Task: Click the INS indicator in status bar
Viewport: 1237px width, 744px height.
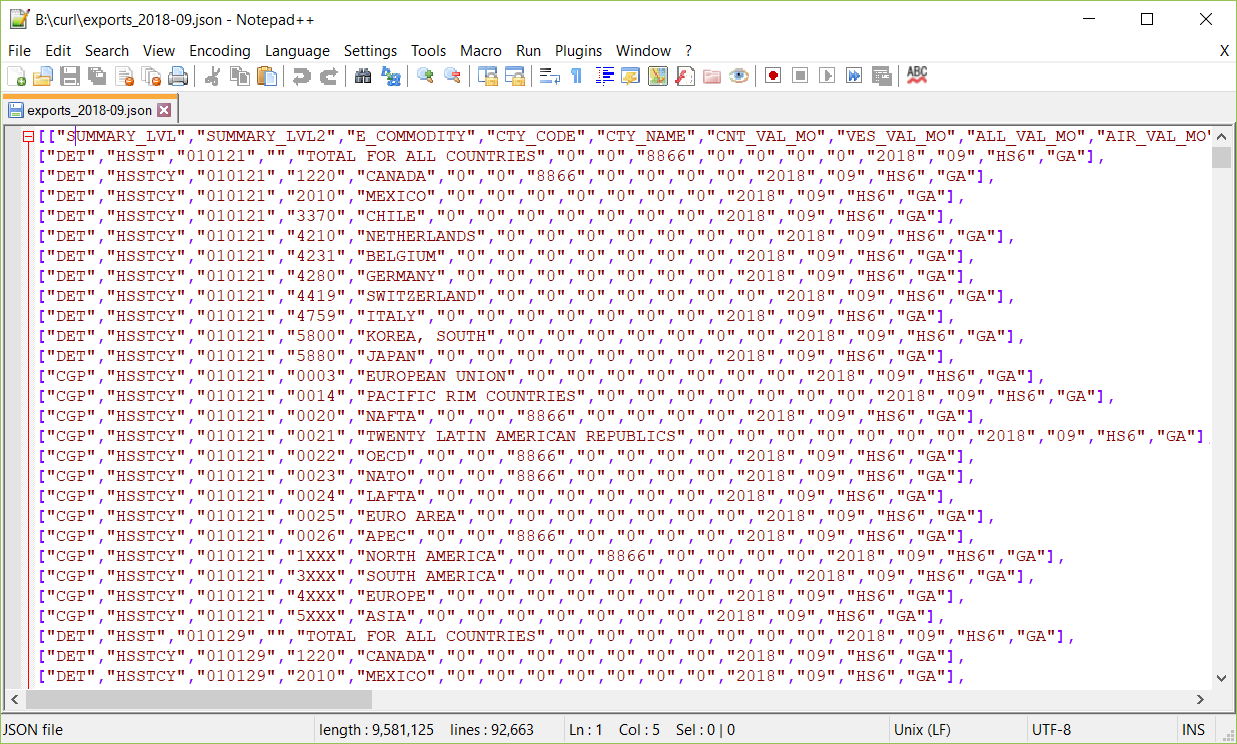Action: click(1193, 729)
